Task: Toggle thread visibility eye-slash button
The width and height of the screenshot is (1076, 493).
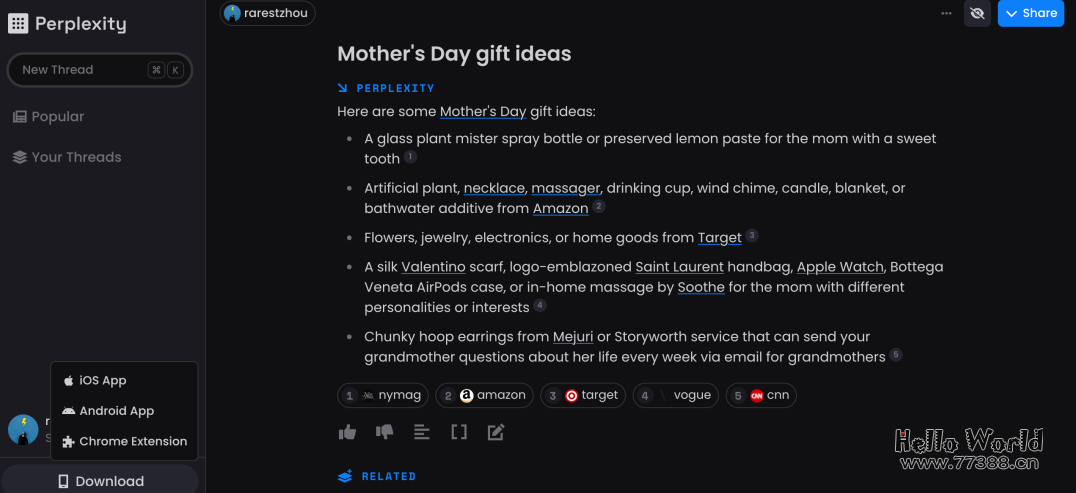Action: click(x=978, y=13)
